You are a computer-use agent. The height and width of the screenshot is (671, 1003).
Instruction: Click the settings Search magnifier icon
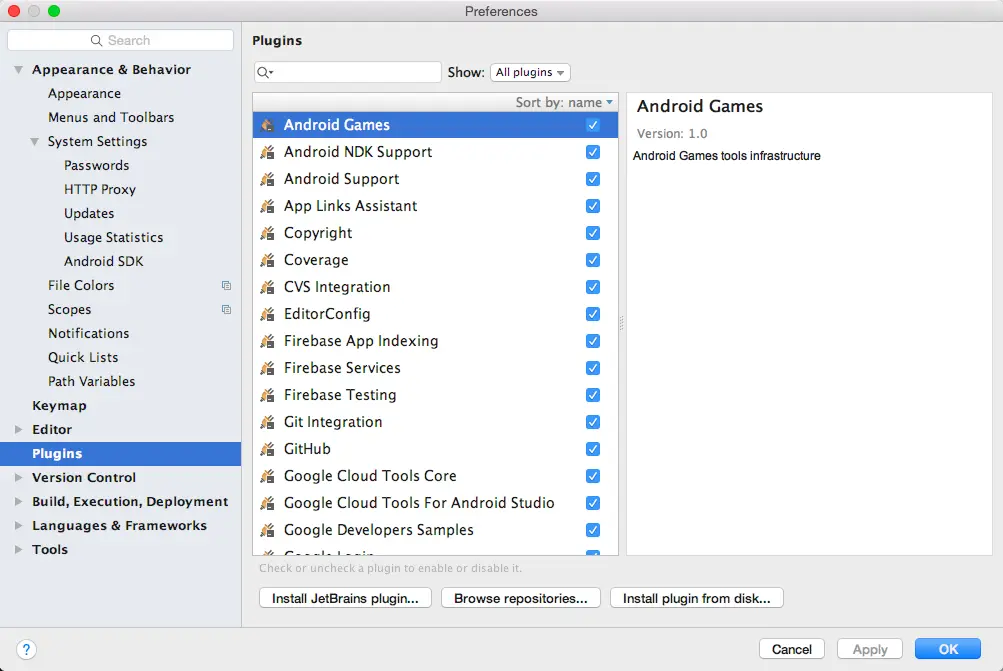pyautogui.click(x=97, y=40)
